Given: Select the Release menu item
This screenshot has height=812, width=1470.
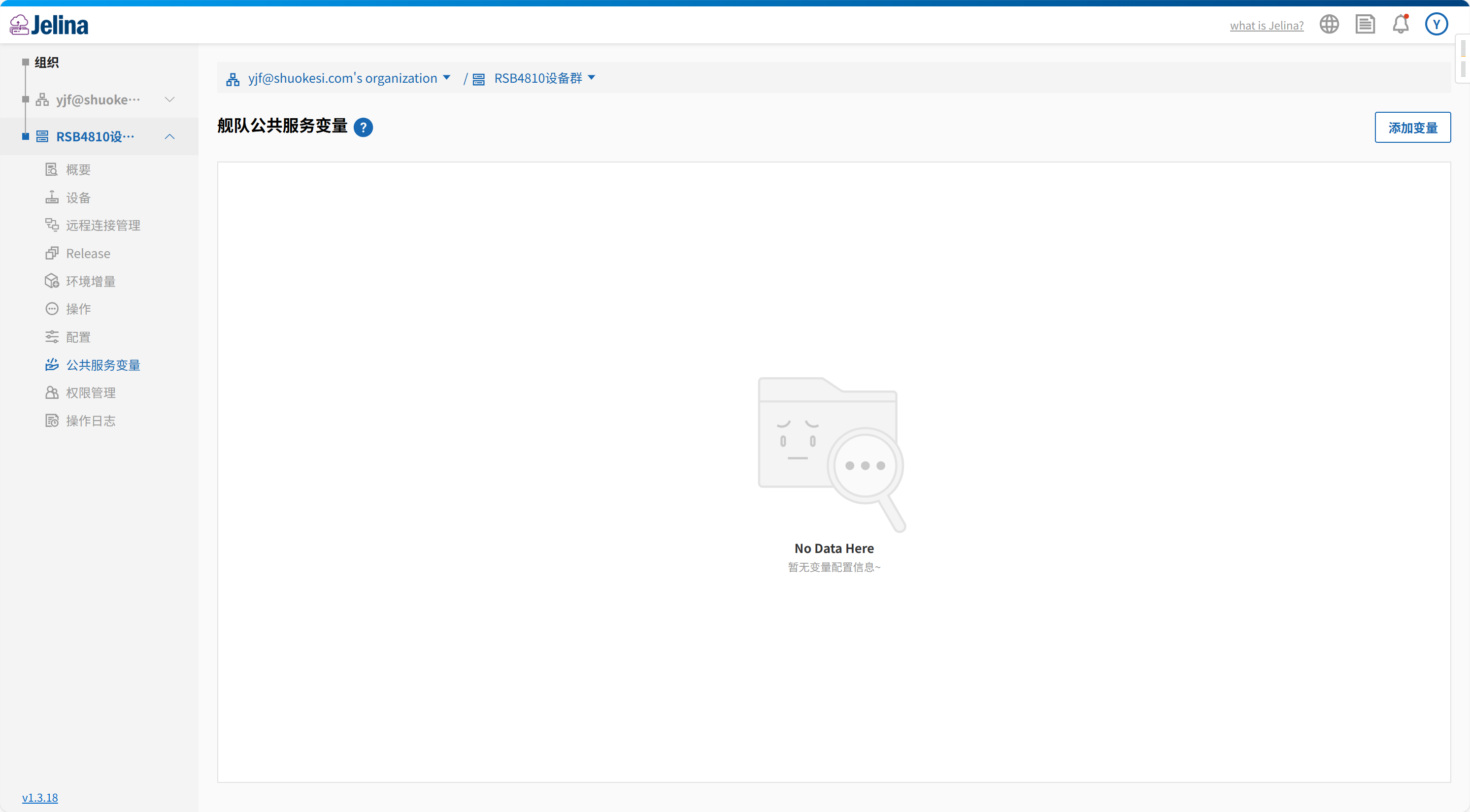Looking at the screenshot, I should tap(88, 253).
